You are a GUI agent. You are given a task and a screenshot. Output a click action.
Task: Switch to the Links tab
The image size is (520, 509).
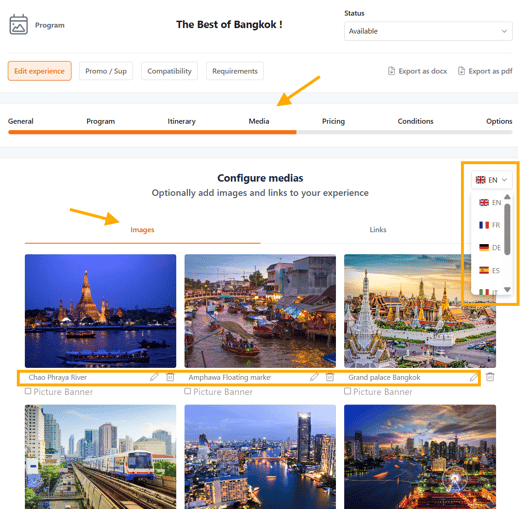pyautogui.click(x=378, y=230)
